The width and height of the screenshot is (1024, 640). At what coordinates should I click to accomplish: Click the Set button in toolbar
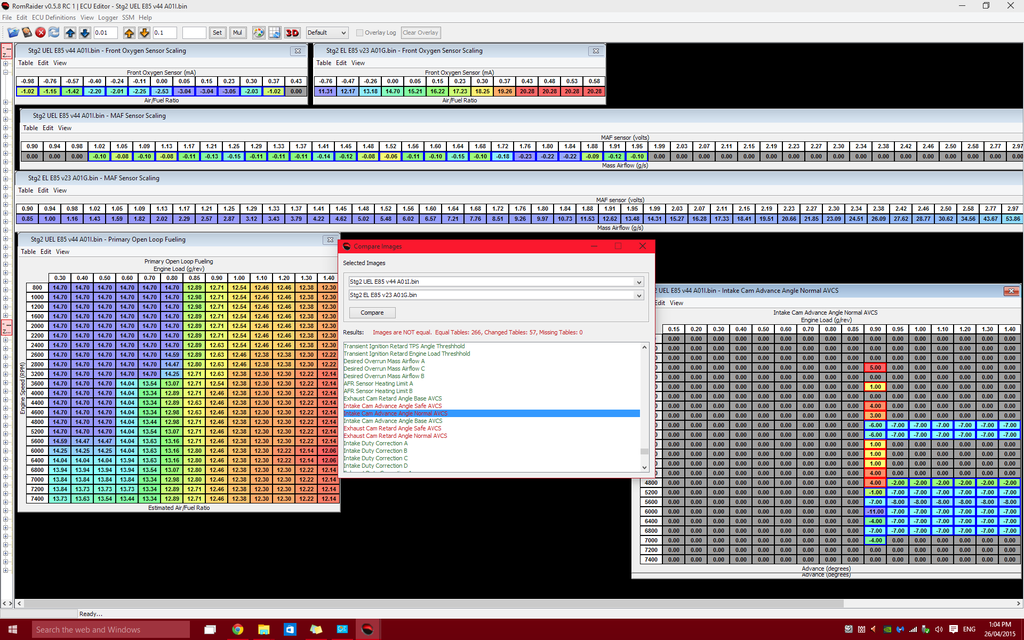(x=217, y=32)
